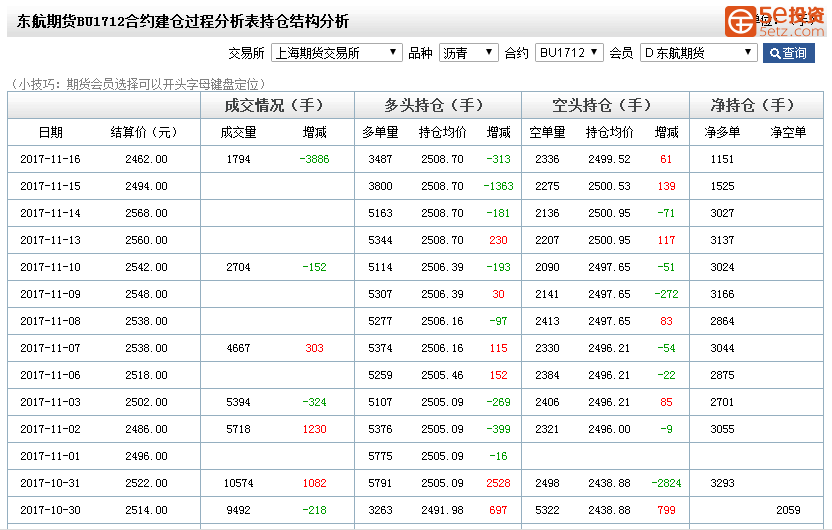
Task: Click long change value 2528
Action: (498, 484)
